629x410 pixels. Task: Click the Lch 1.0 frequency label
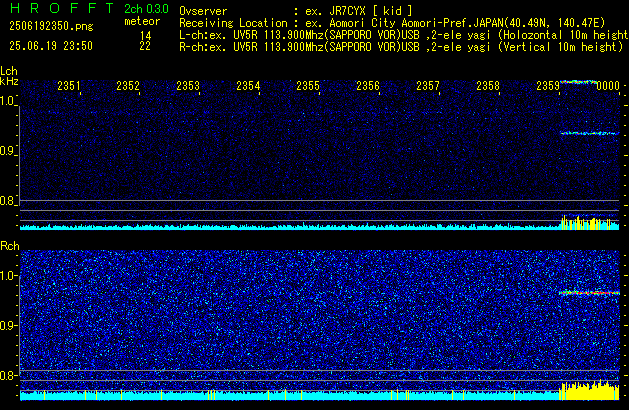tap(7, 101)
